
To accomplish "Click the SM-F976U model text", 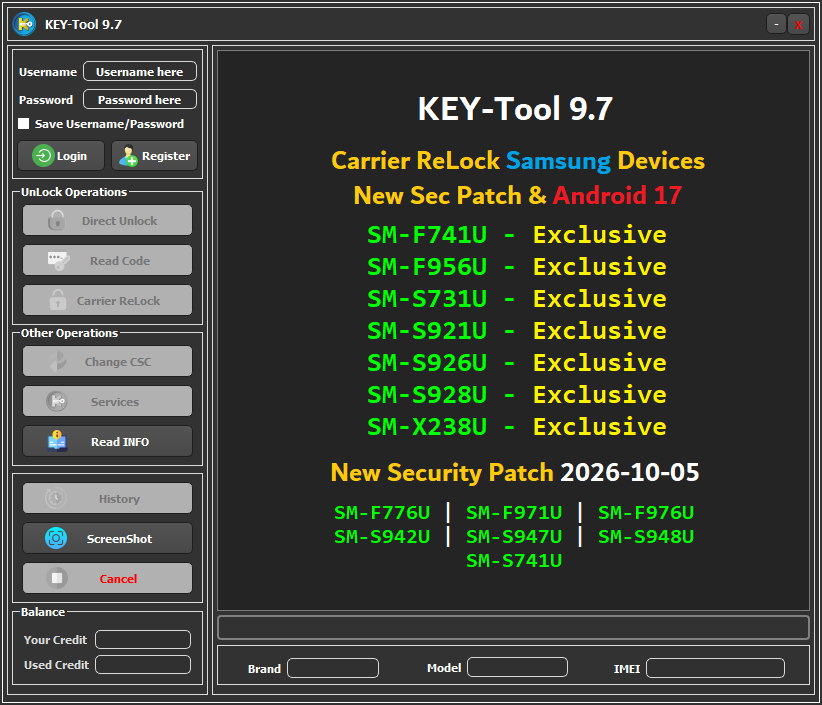I will [x=646, y=512].
